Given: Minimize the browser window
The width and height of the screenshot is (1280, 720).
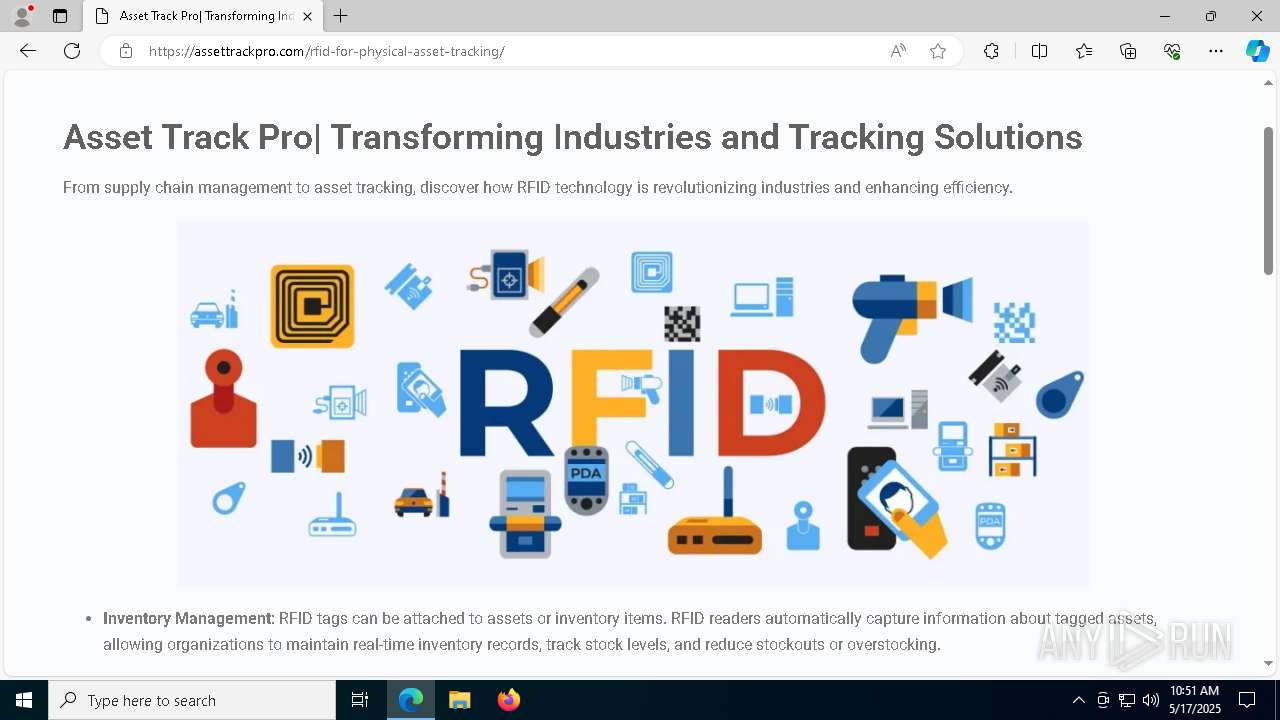Looking at the screenshot, I should pyautogui.click(x=1165, y=16).
